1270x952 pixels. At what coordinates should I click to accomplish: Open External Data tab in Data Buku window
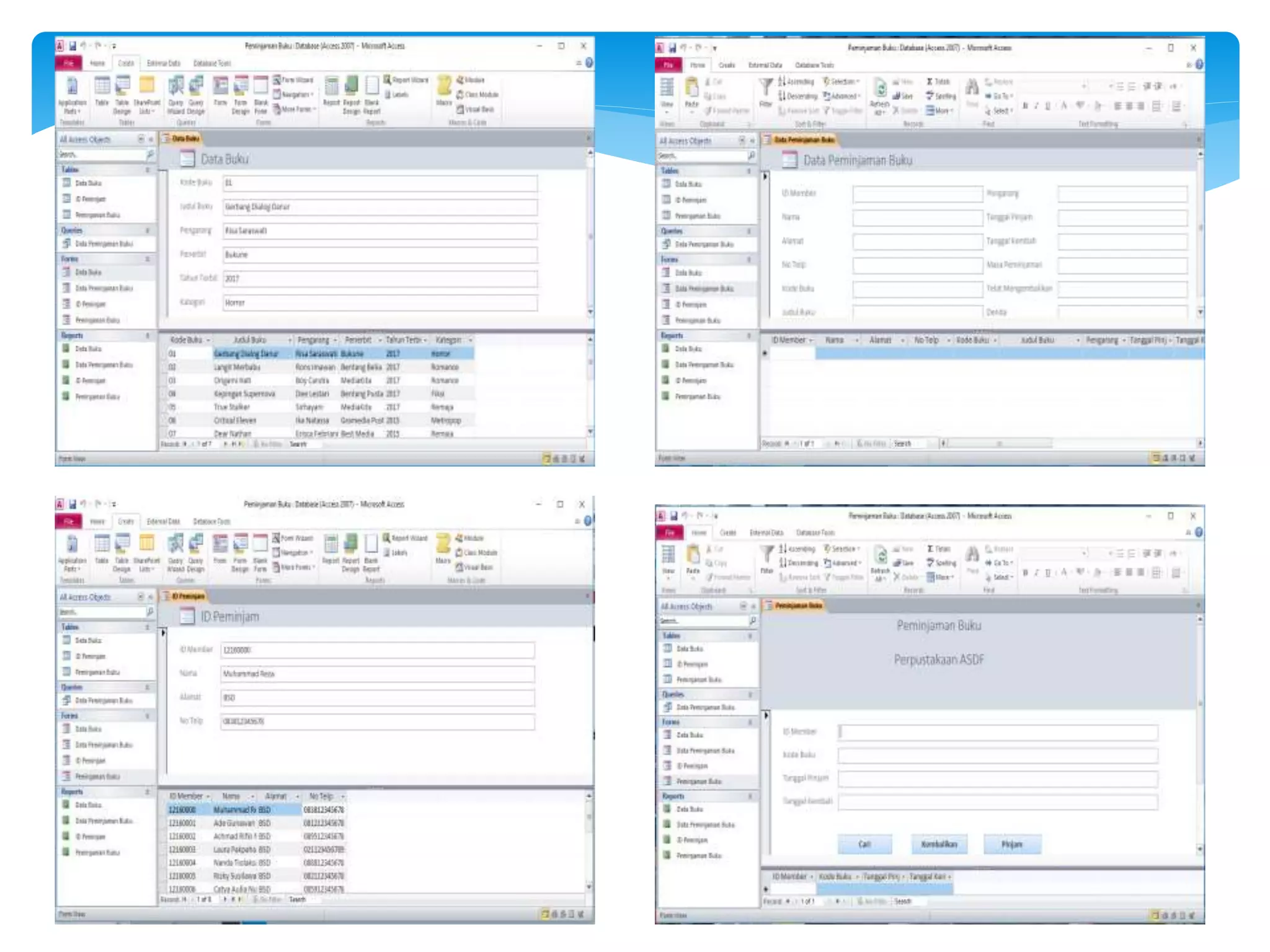tap(164, 63)
